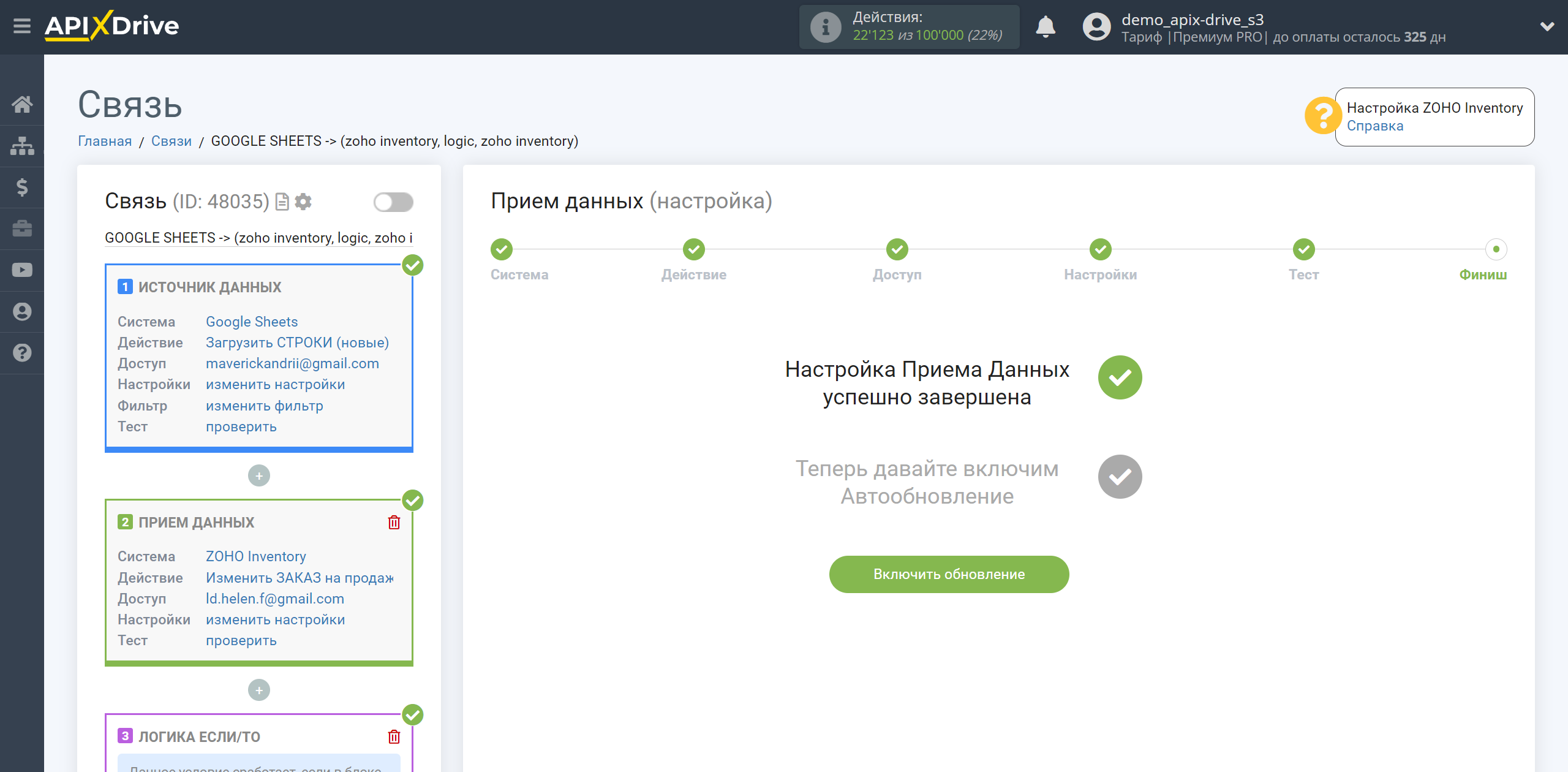Open Google Sheets system link
1568x772 pixels.
pos(252,322)
